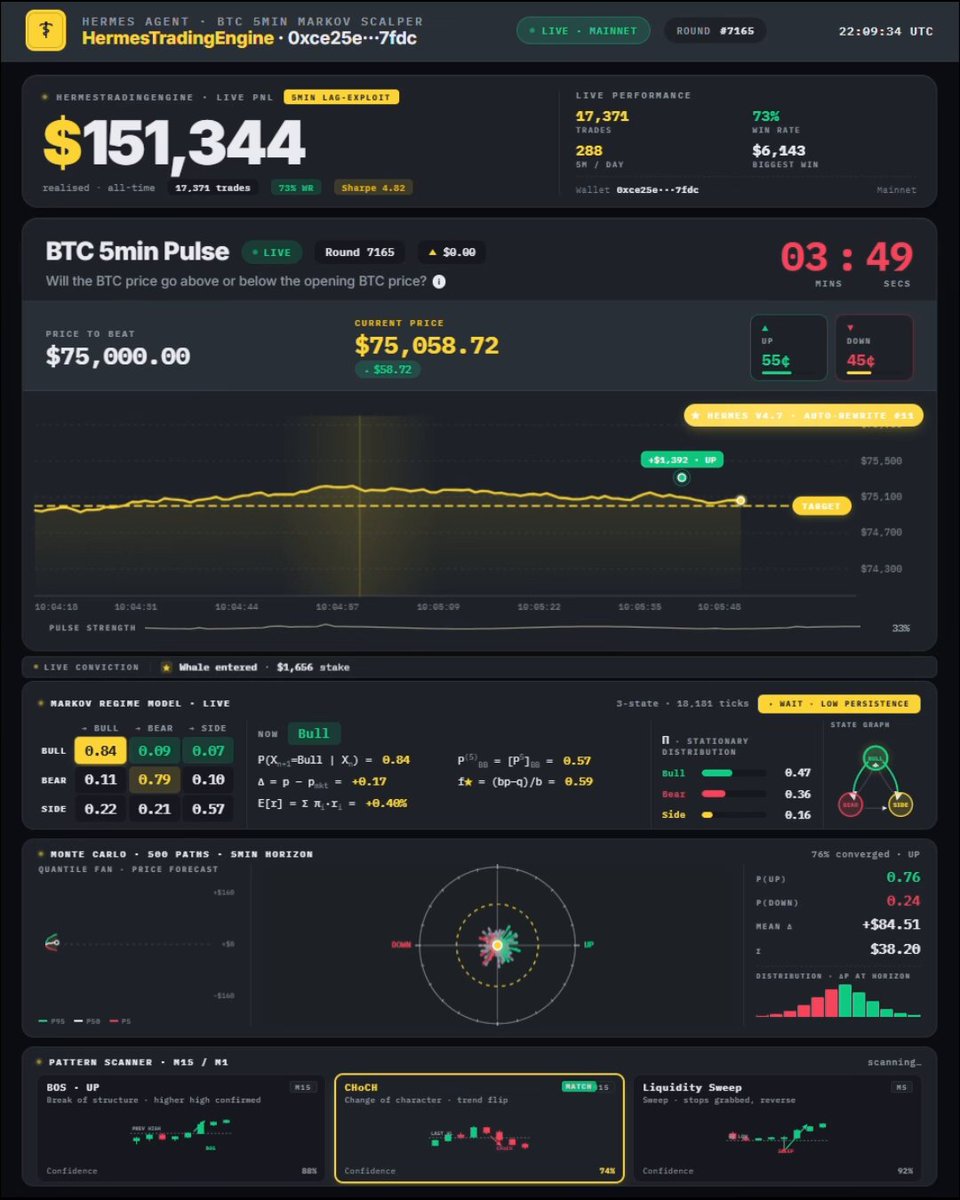Click the Pulse Strength line

(x=501, y=628)
